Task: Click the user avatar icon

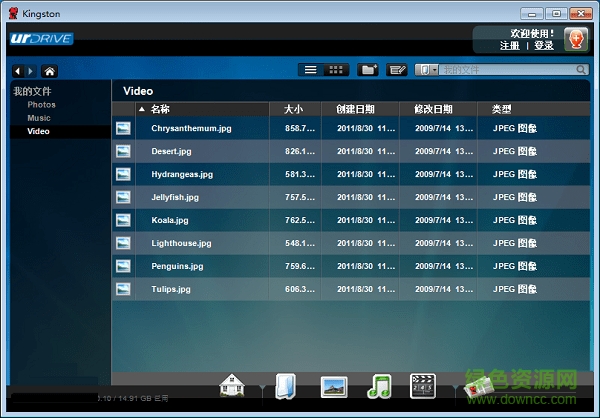Action: (575, 39)
